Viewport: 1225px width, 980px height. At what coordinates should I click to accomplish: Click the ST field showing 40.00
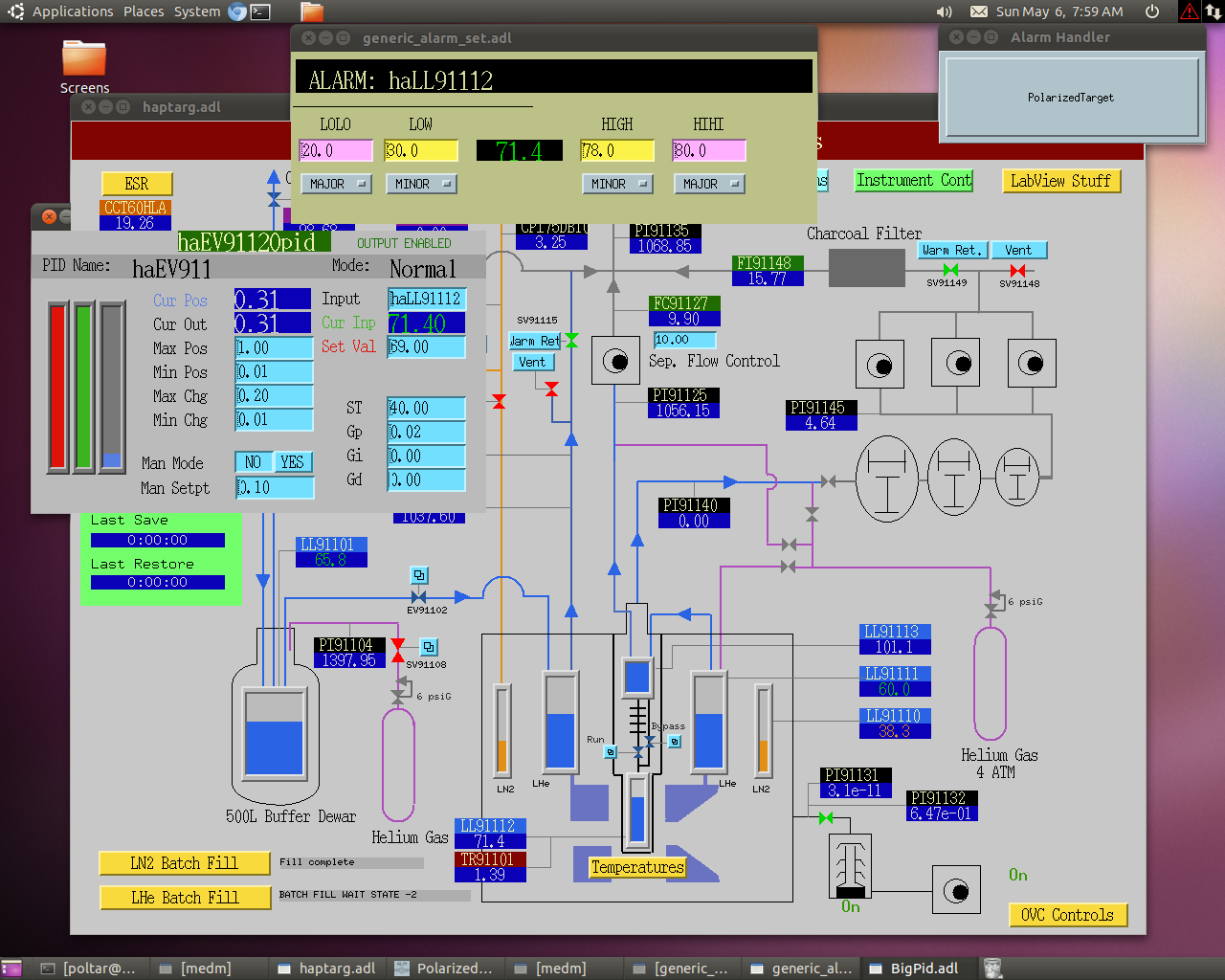427,408
